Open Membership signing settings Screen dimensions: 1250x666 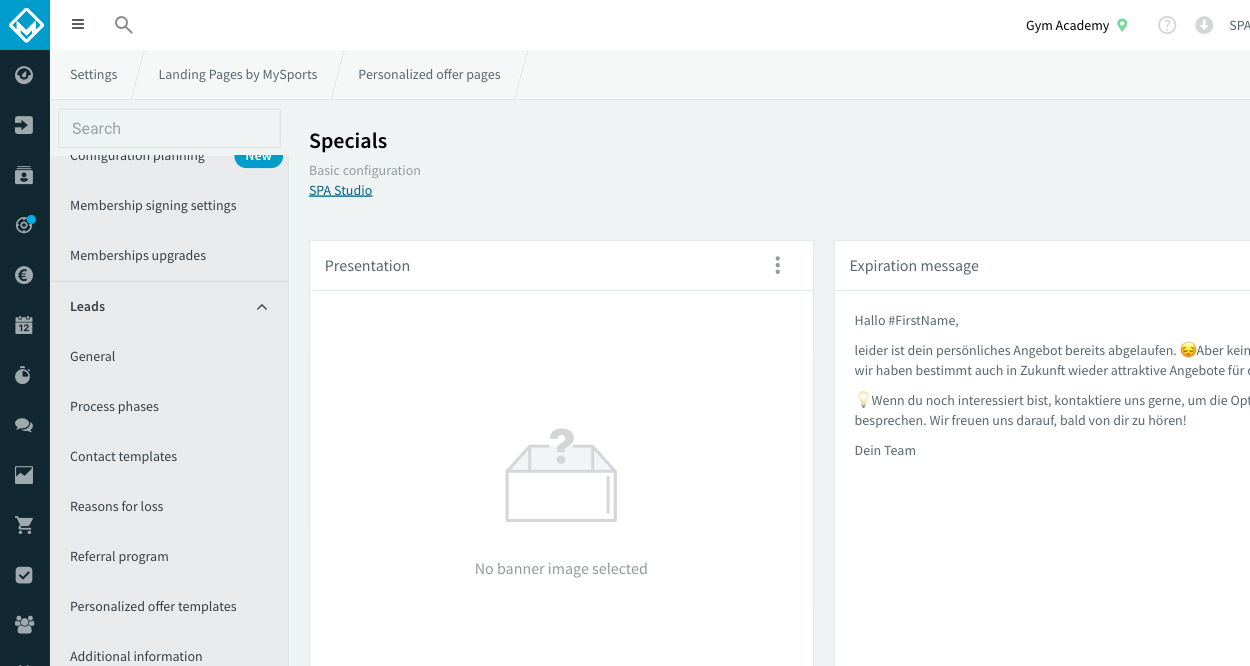pos(153,205)
